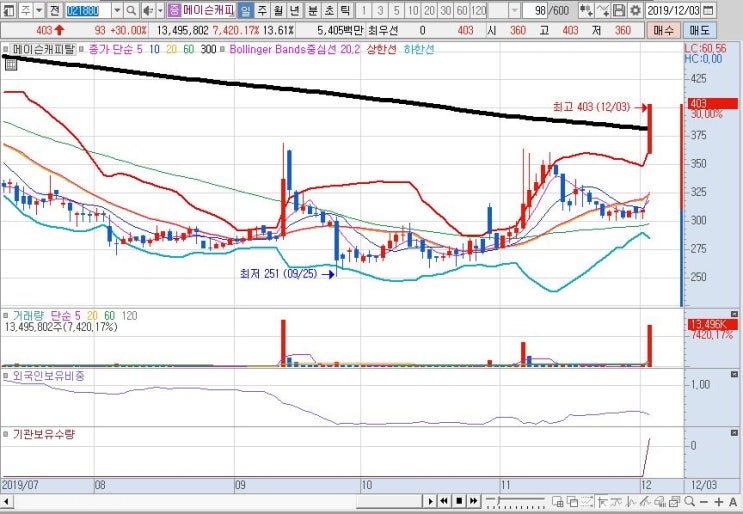This screenshot has height=514, width=743.
Task: Toggle the 종가 단순 moving average marker
Action: pos(81,49)
